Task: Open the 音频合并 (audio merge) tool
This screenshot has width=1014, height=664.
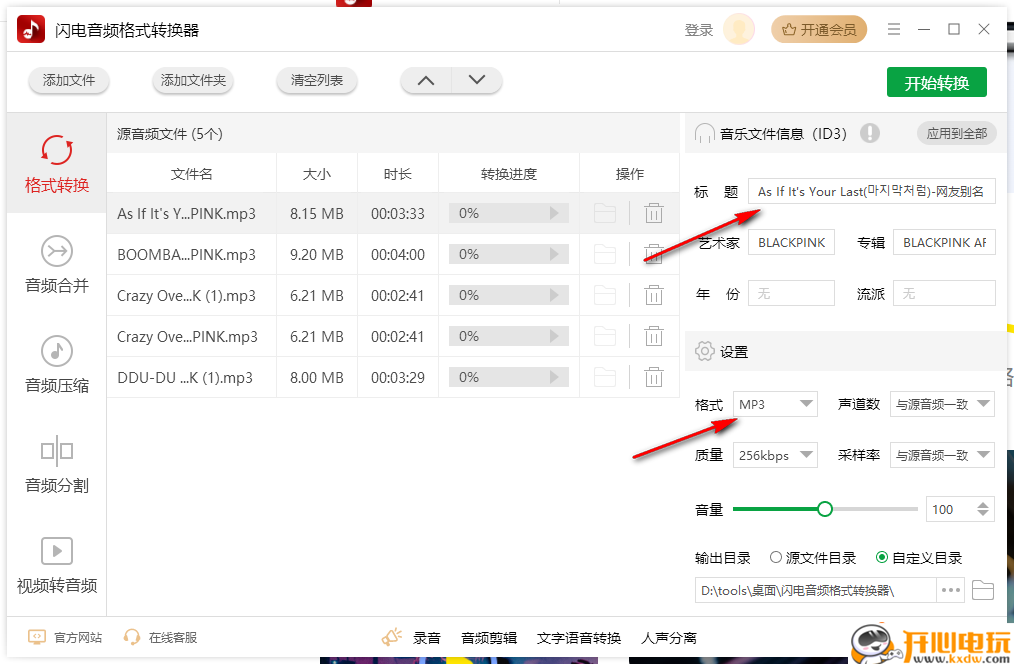Action: pyautogui.click(x=56, y=266)
